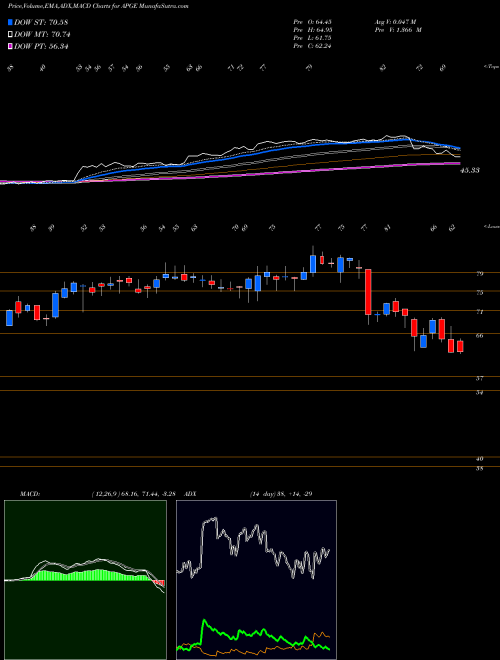
Task: Click the 75 price level label
Action: (x=479, y=292)
